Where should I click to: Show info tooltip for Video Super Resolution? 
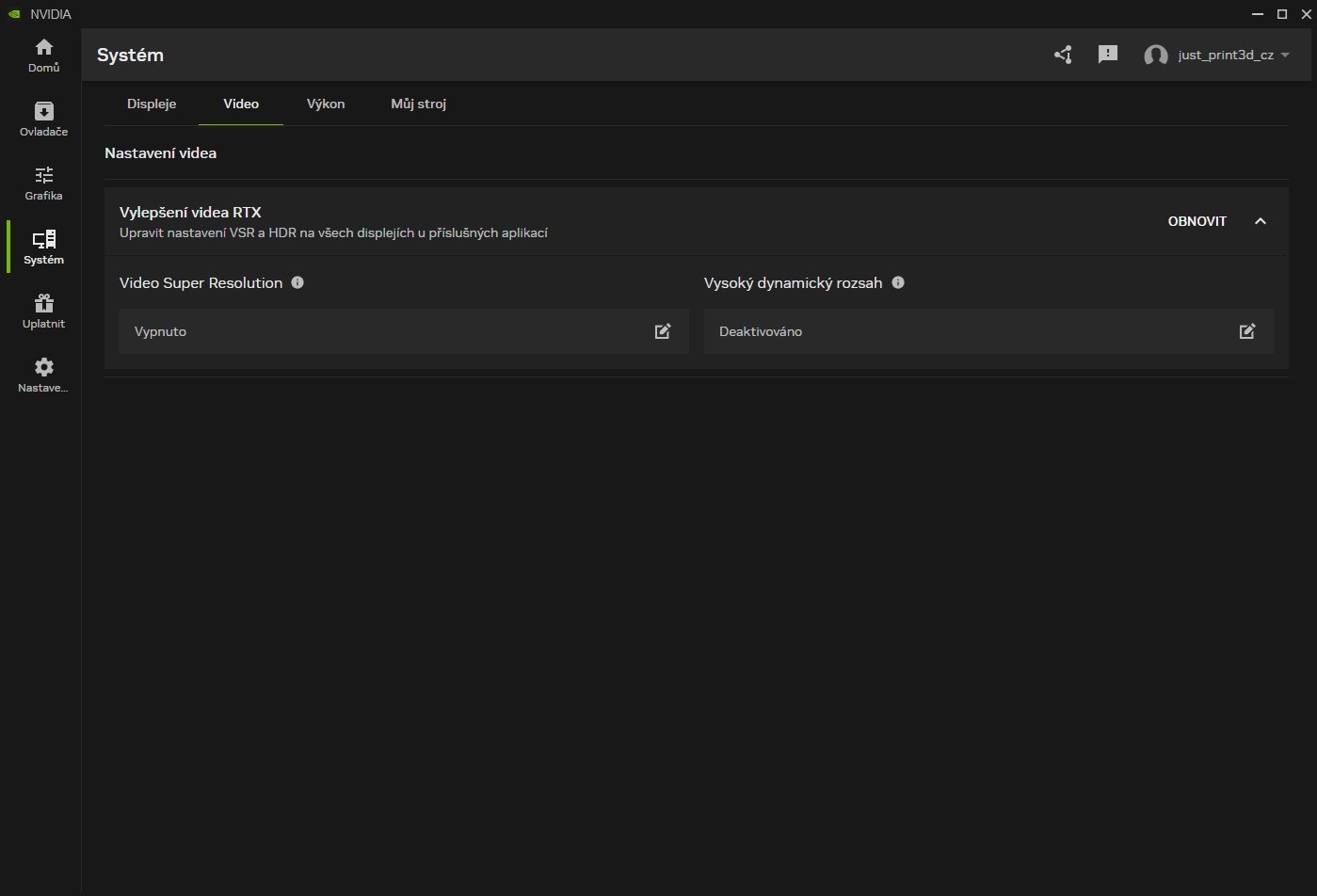(x=297, y=282)
